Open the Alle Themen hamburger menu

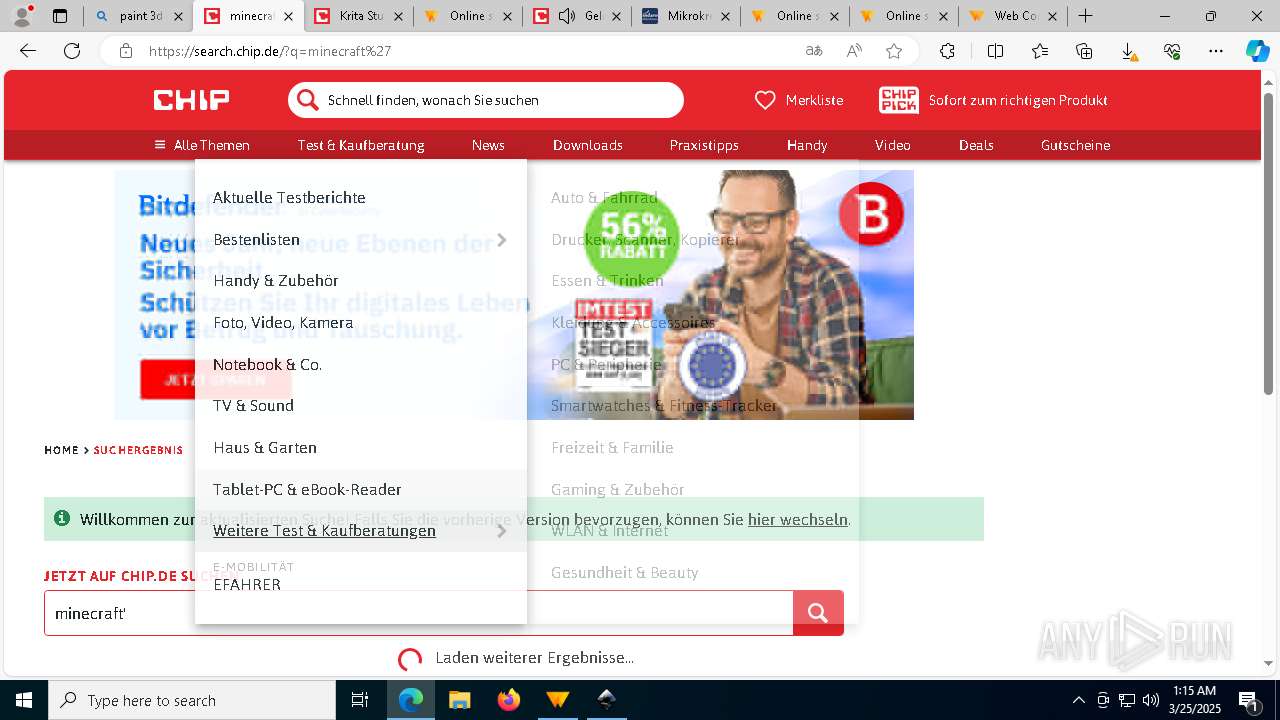(202, 145)
